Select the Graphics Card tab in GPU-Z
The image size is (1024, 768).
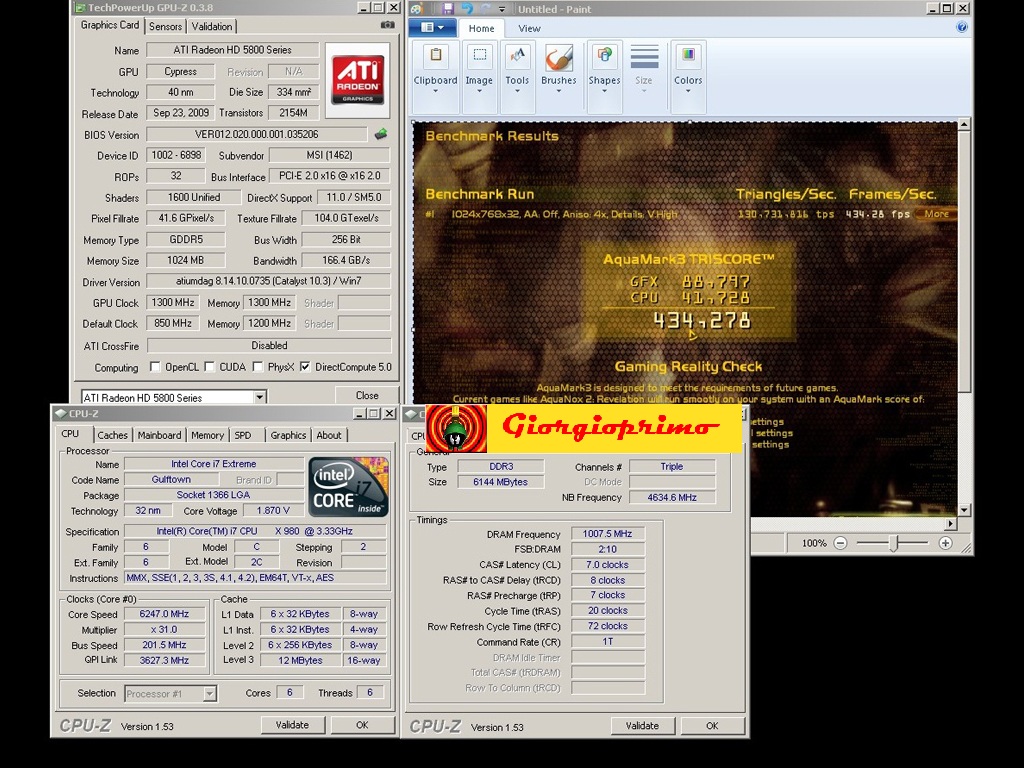click(110, 25)
